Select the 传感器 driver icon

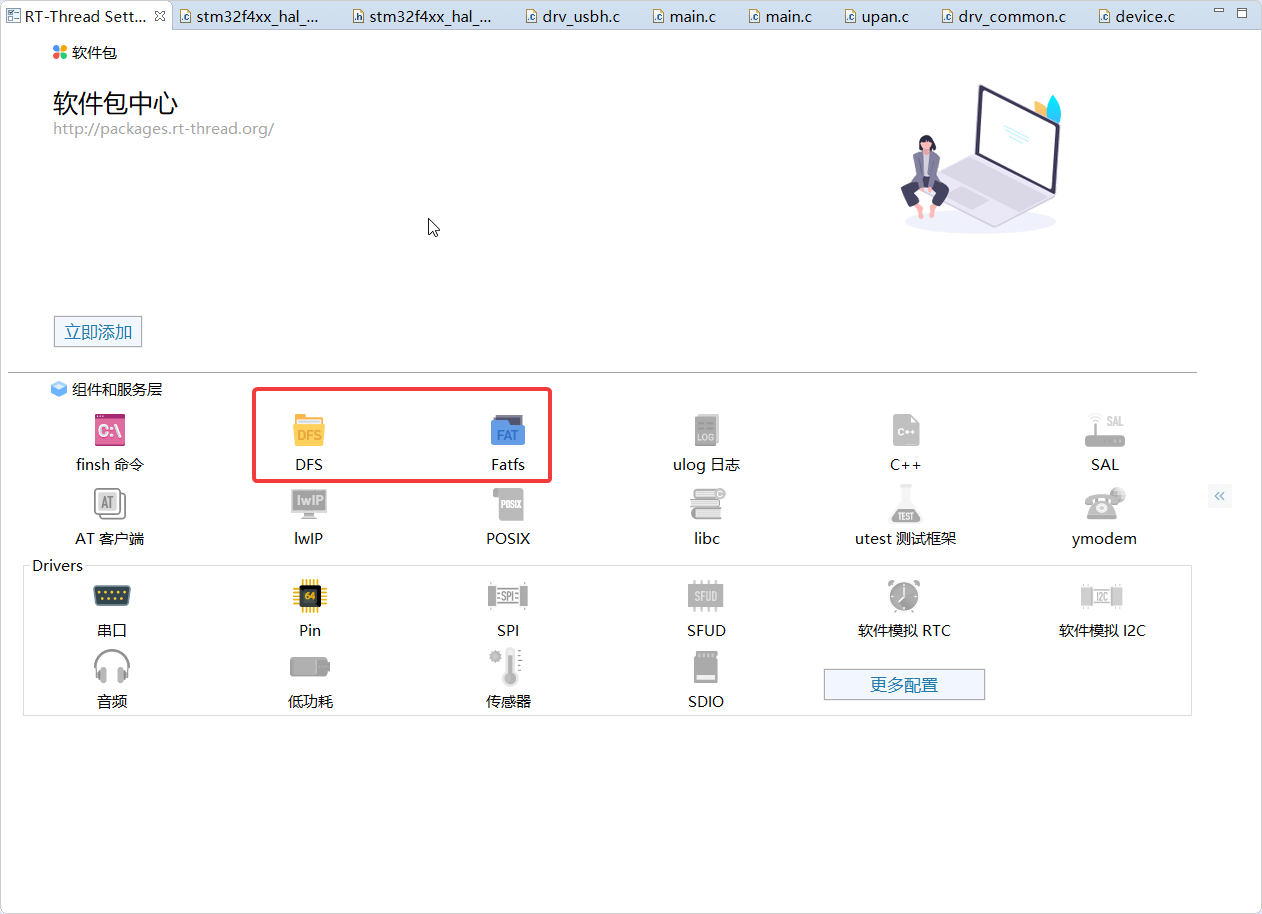pyautogui.click(x=508, y=667)
